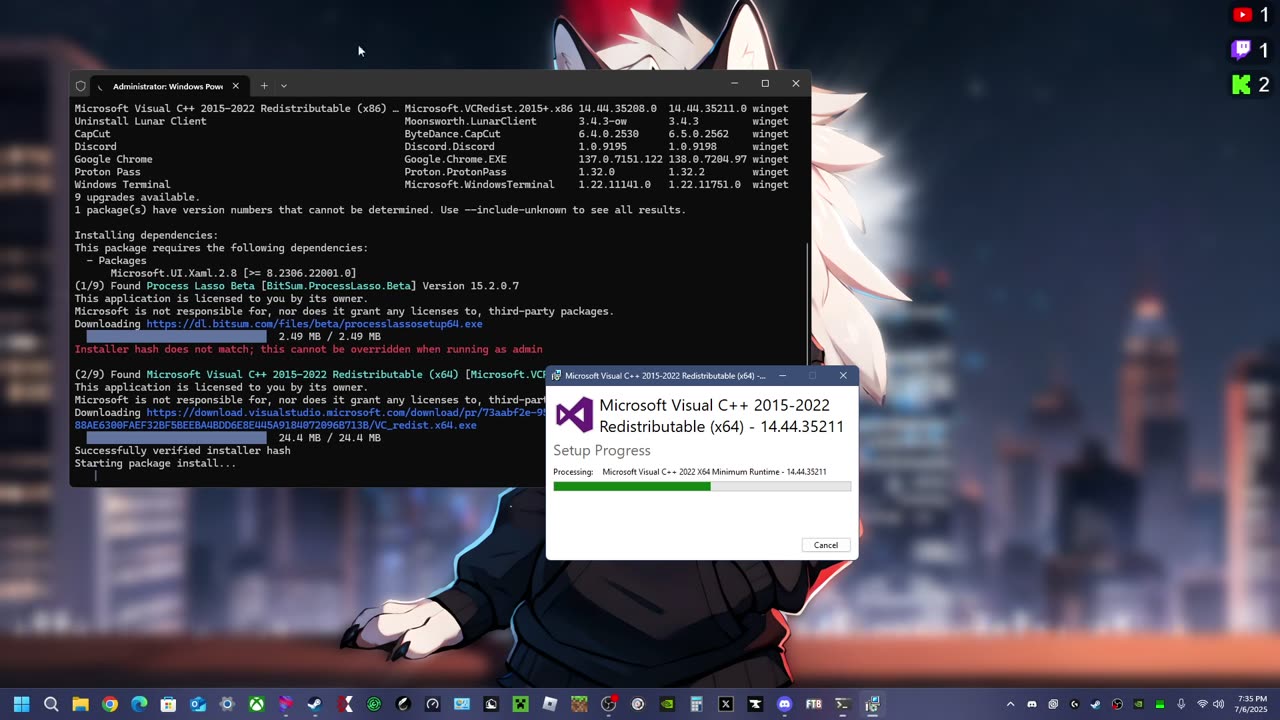Click the admin shield icon in the terminal title bar
1280x720 pixels.
pos(80,86)
